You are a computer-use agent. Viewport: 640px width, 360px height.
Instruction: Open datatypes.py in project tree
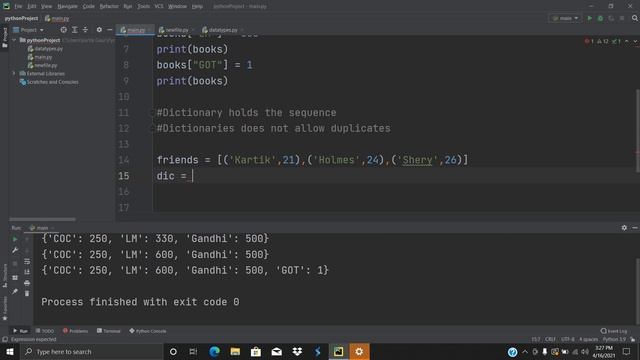45,49
